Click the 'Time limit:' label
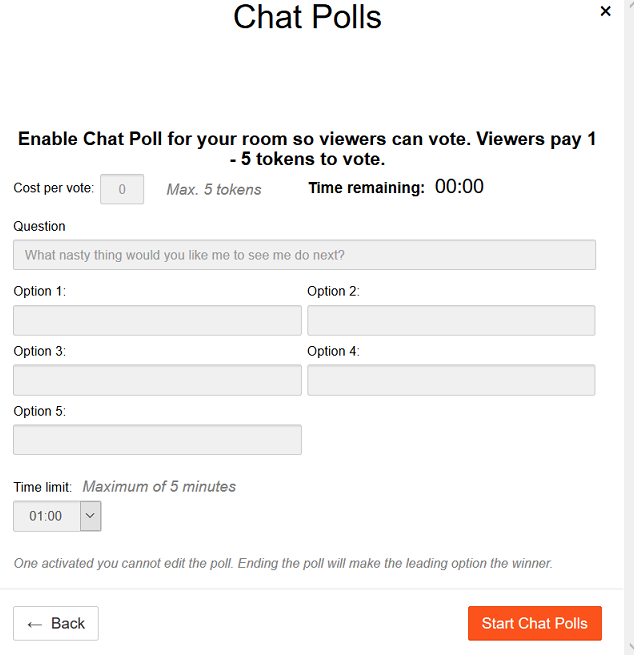The image size is (634, 655). point(42,487)
